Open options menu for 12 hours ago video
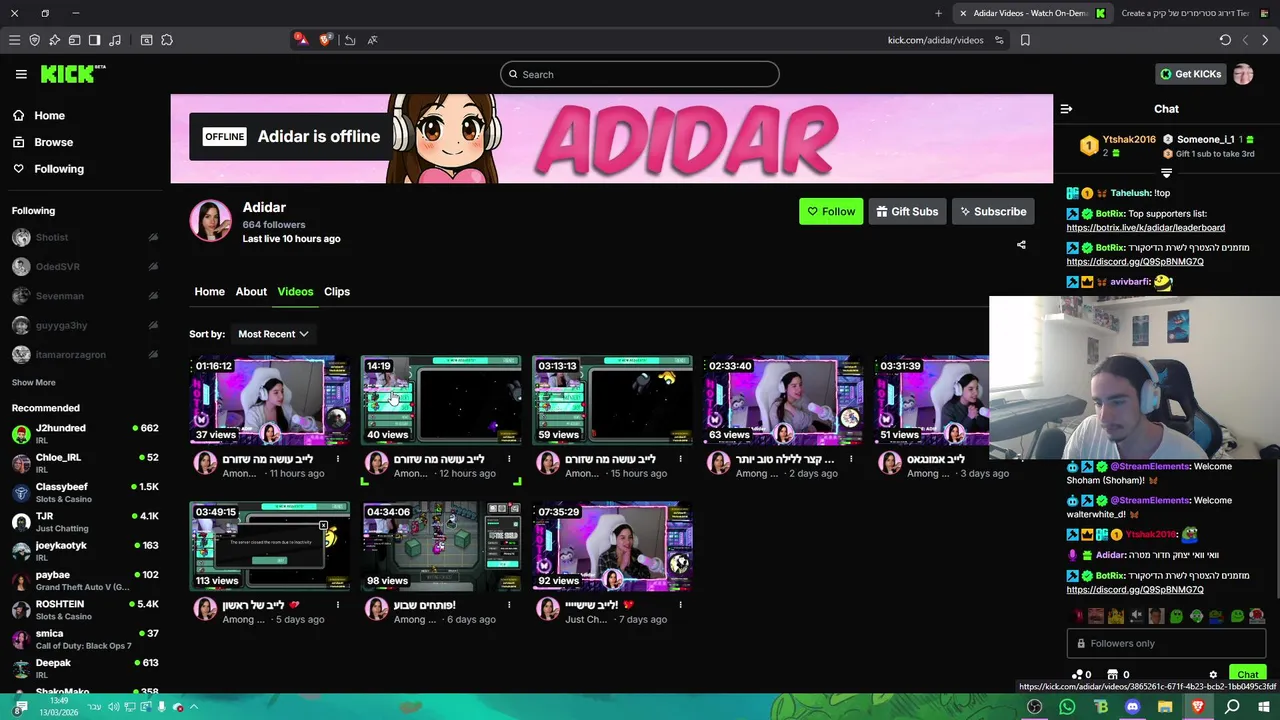This screenshot has width=1280, height=720. pyautogui.click(x=509, y=459)
